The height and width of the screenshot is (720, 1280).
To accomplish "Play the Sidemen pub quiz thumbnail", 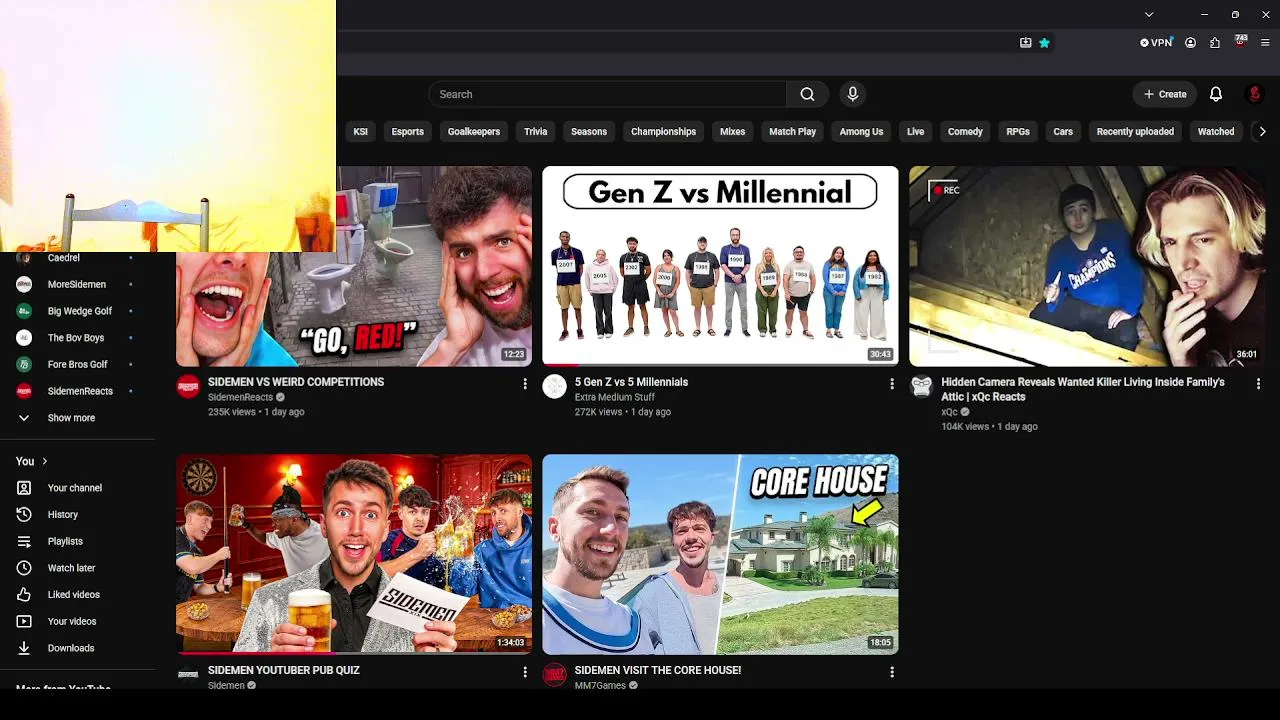I will (354, 554).
